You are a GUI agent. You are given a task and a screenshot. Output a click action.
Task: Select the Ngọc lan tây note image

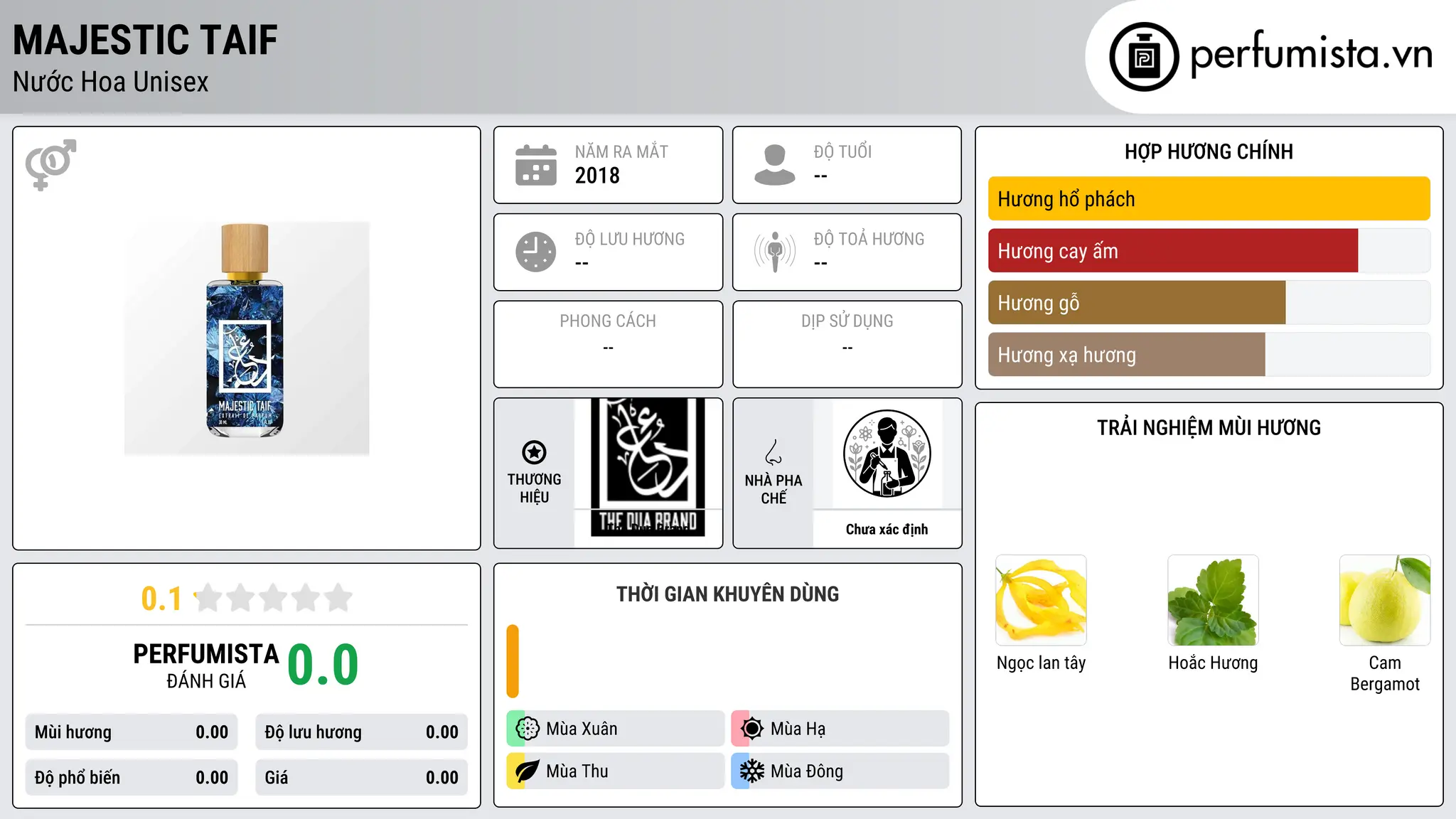1041,600
